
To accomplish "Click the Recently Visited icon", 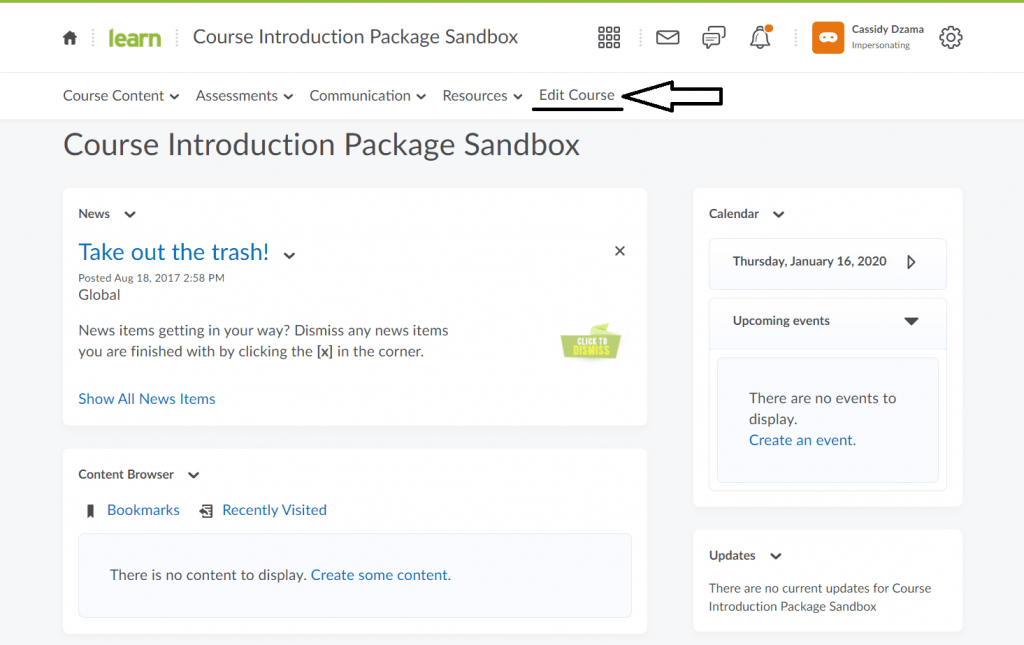I will [x=206, y=510].
